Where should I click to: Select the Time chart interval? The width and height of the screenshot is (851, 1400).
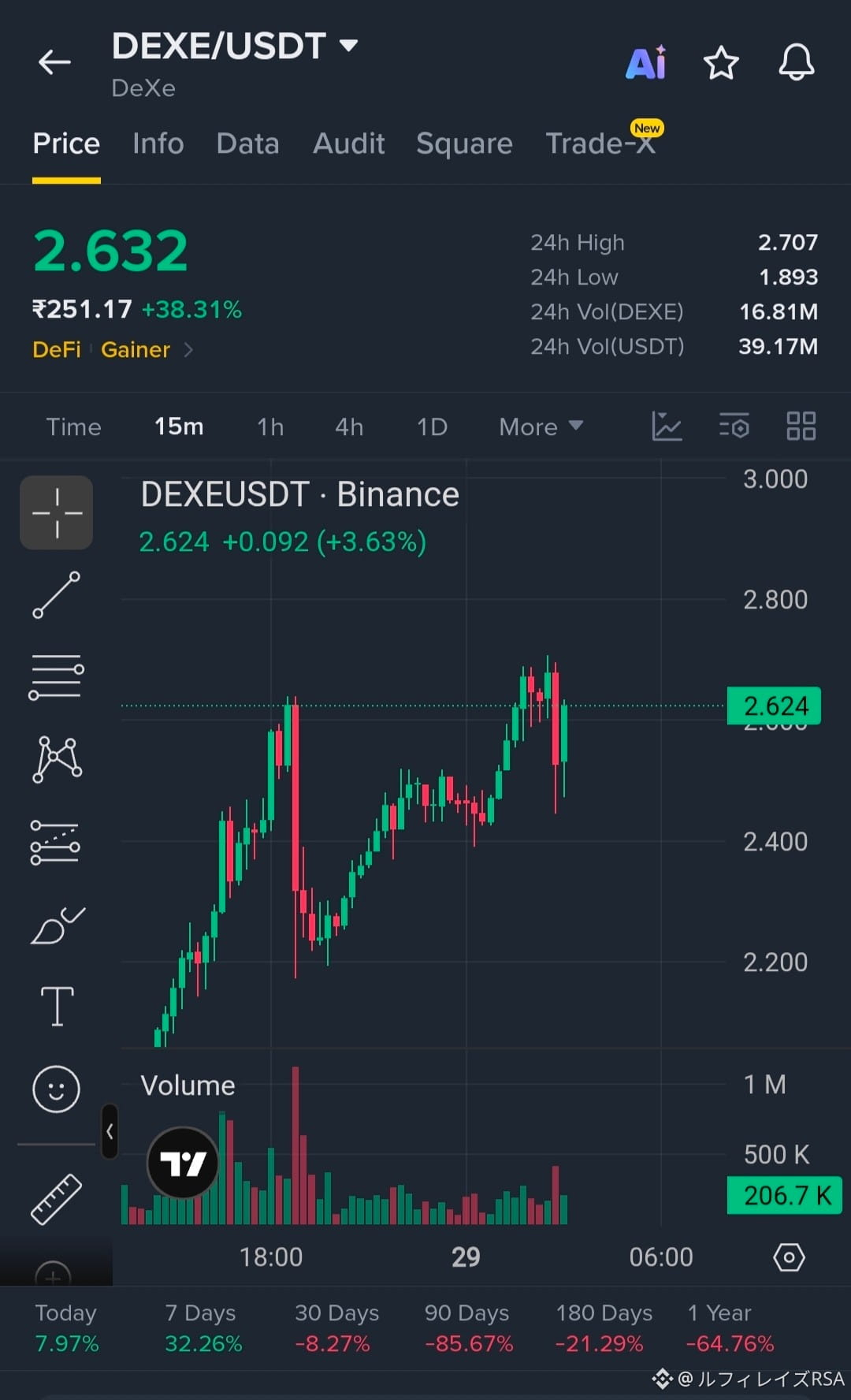coord(73,426)
